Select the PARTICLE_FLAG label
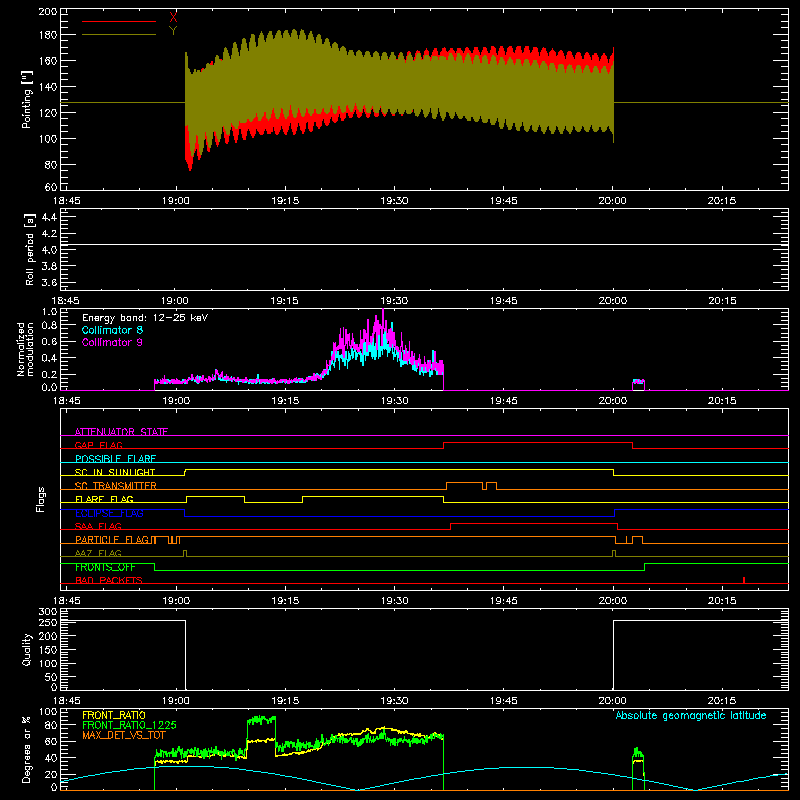Screen dimensions: 800x800 [x=112, y=540]
